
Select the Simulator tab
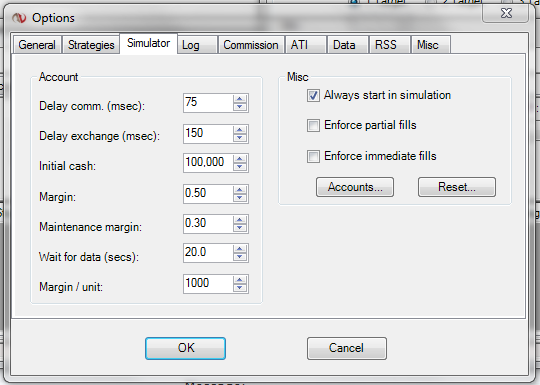click(148, 43)
